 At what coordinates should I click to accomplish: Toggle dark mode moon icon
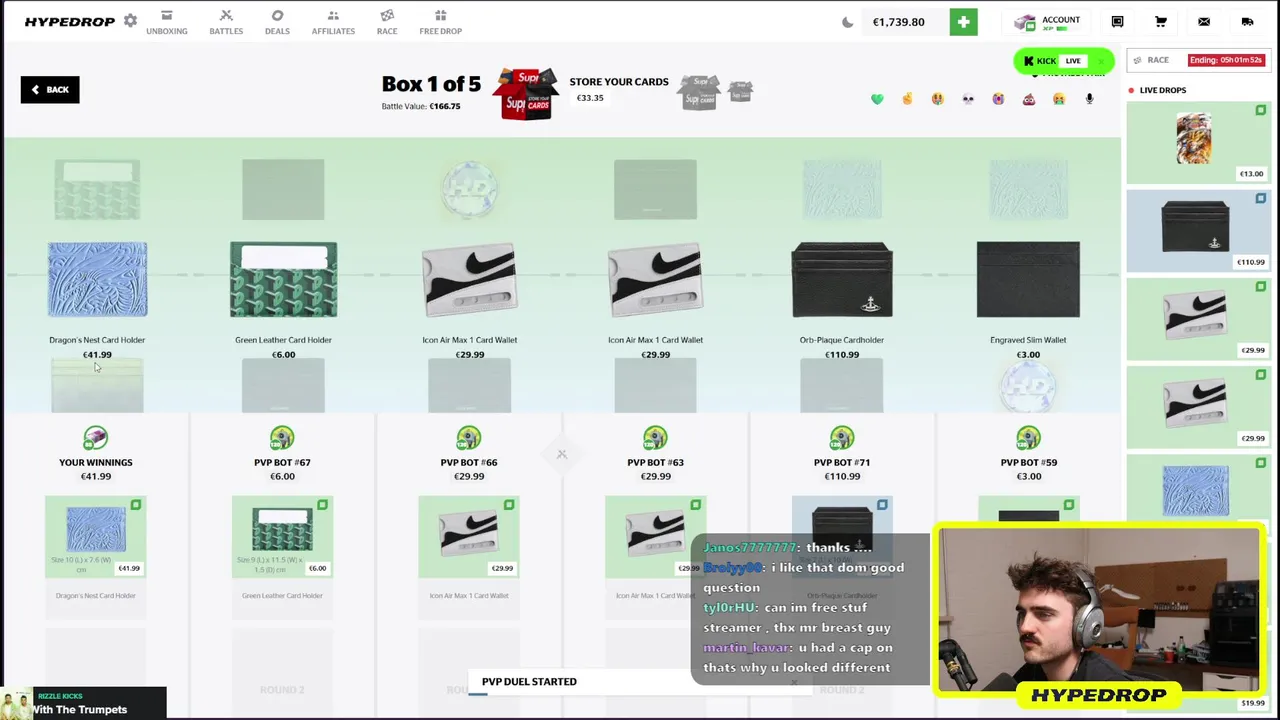click(x=847, y=22)
